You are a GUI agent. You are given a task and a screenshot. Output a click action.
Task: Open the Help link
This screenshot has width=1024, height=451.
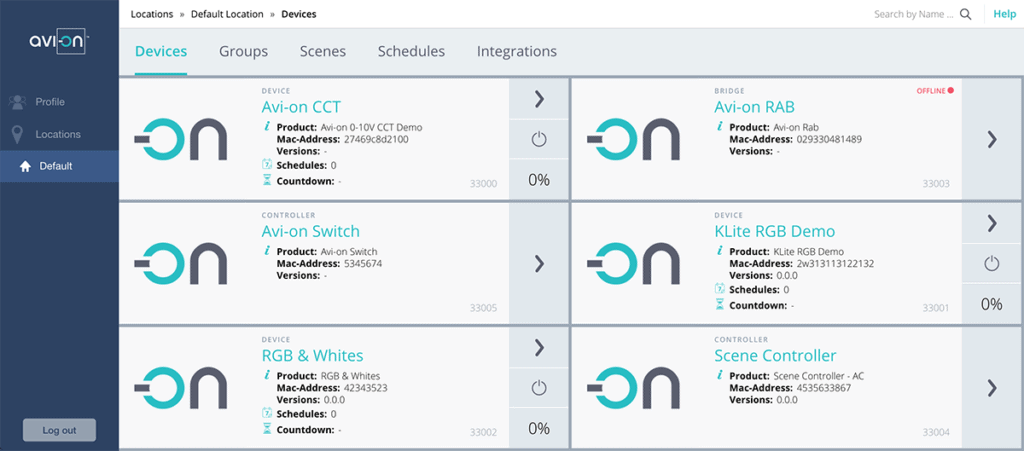[x=1004, y=14]
